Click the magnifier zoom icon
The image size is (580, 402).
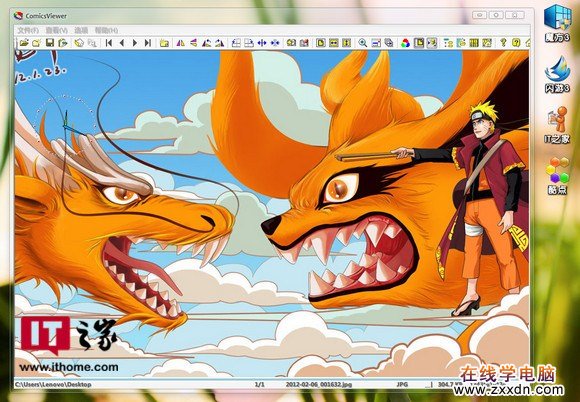point(362,43)
